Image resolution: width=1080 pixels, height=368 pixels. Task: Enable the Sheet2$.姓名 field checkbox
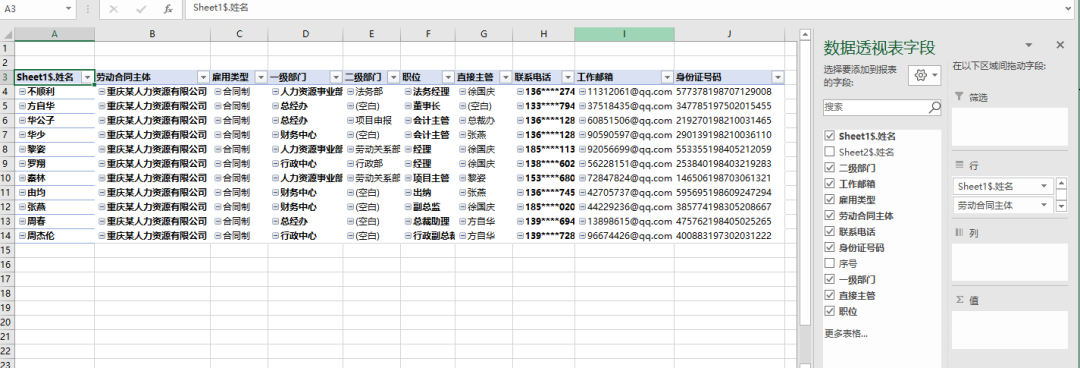tap(829, 152)
